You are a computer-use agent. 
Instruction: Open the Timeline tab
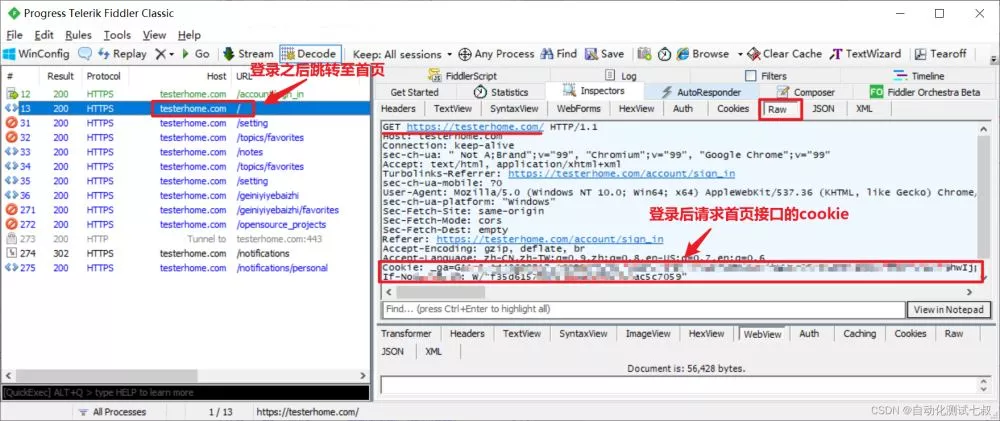click(x=918, y=76)
